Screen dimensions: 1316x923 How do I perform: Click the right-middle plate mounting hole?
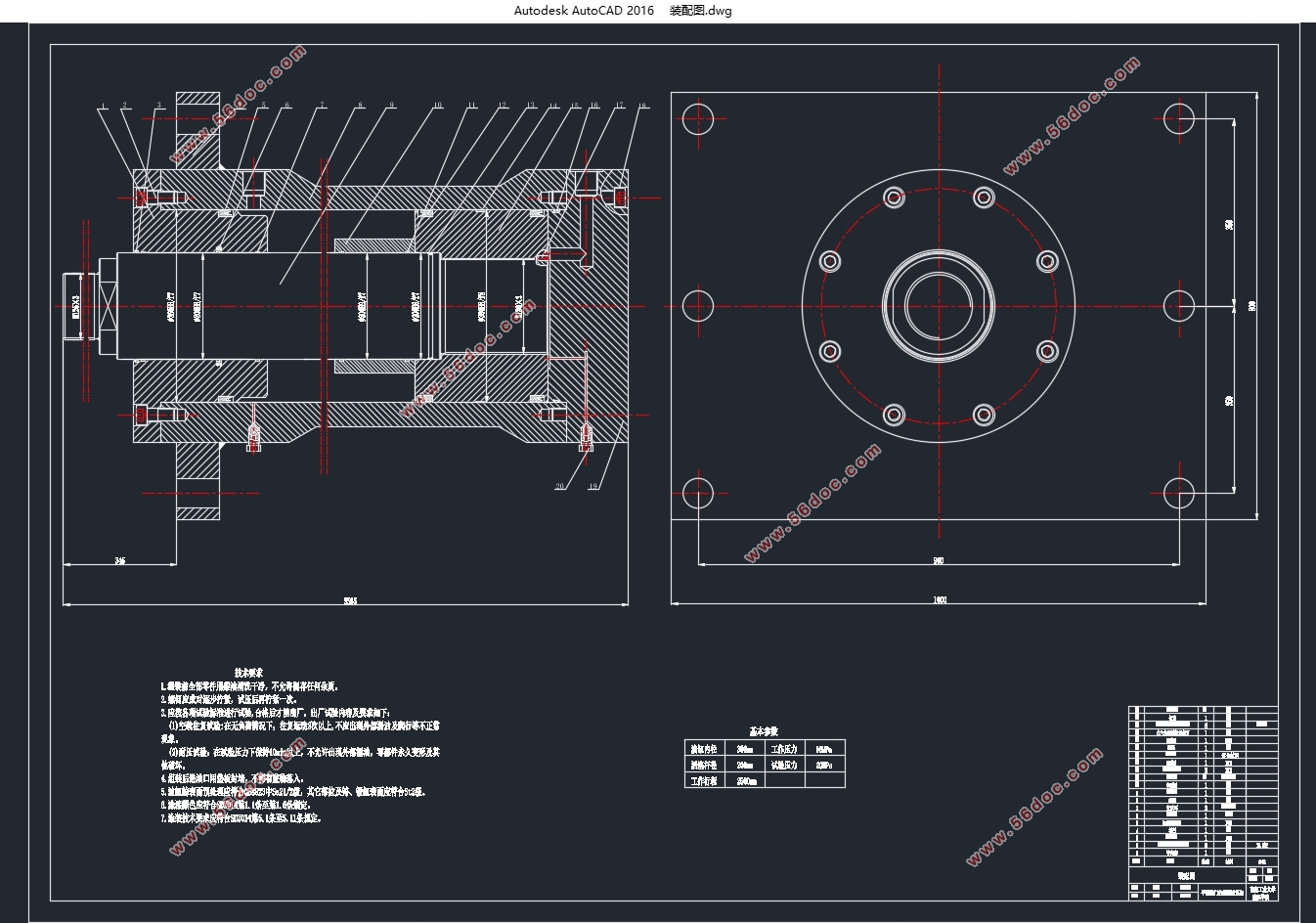1180,306
